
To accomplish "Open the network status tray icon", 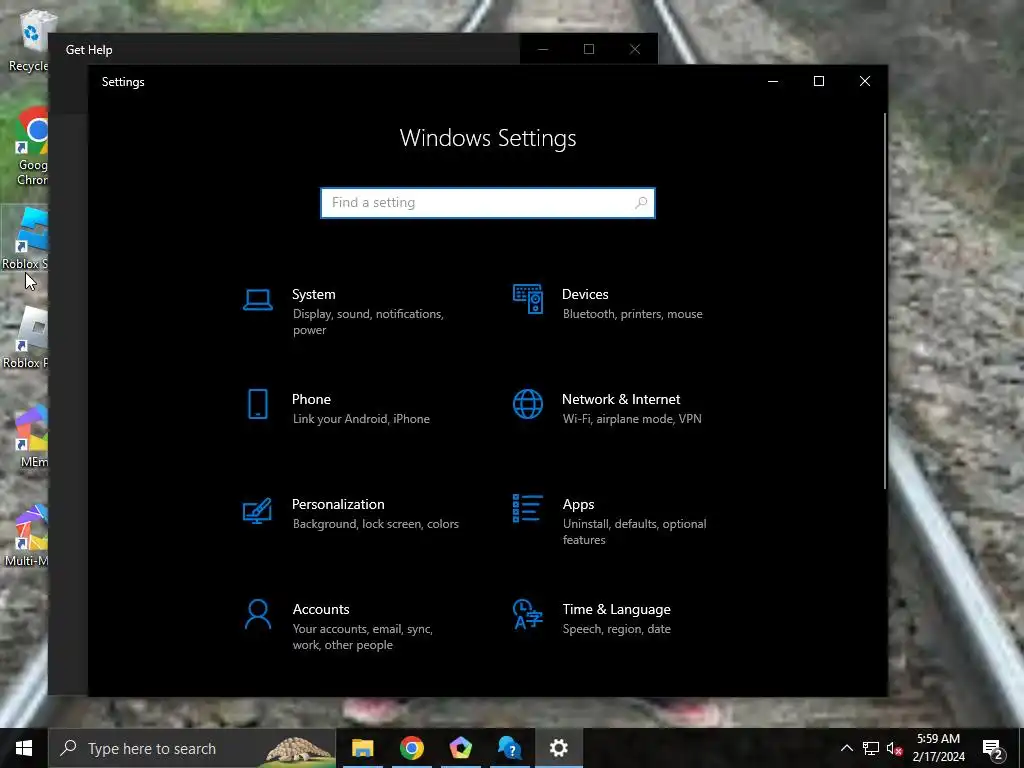I will click(x=871, y=748).
